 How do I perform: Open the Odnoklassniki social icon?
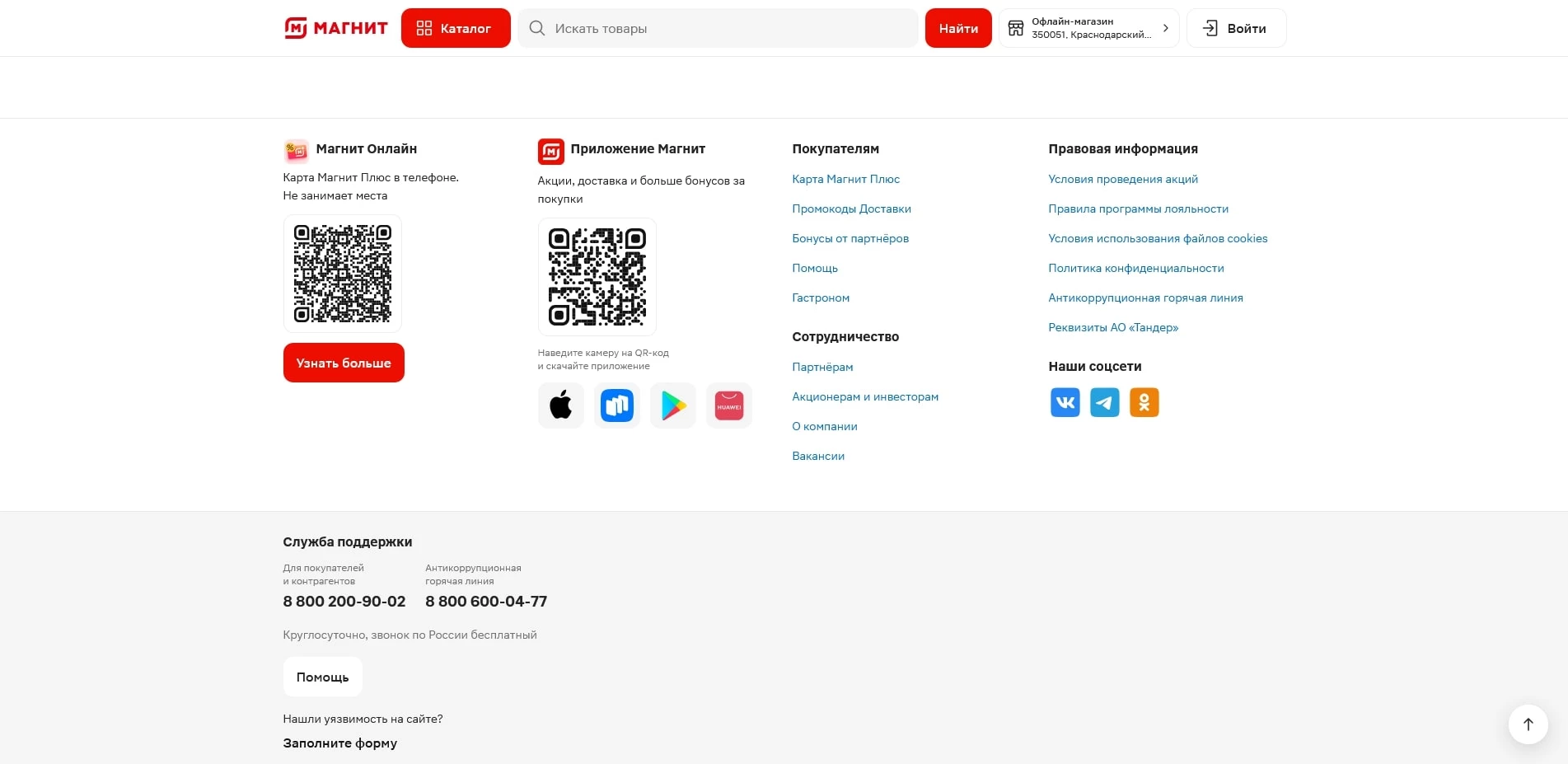(1144, 402)
